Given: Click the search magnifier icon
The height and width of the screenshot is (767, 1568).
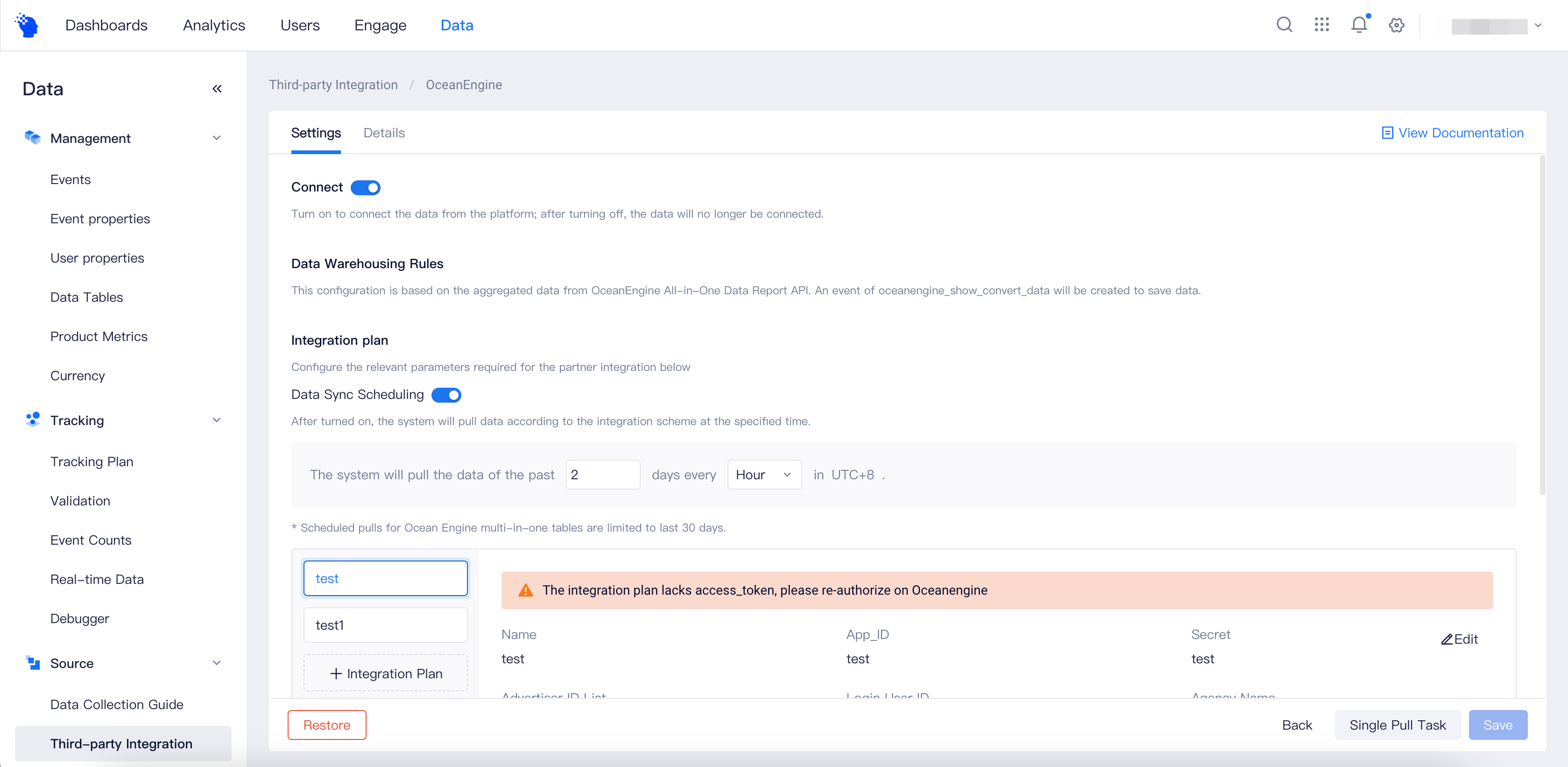Looking at the screenshot, I should pyautogui.click(x=1284, y=25).
